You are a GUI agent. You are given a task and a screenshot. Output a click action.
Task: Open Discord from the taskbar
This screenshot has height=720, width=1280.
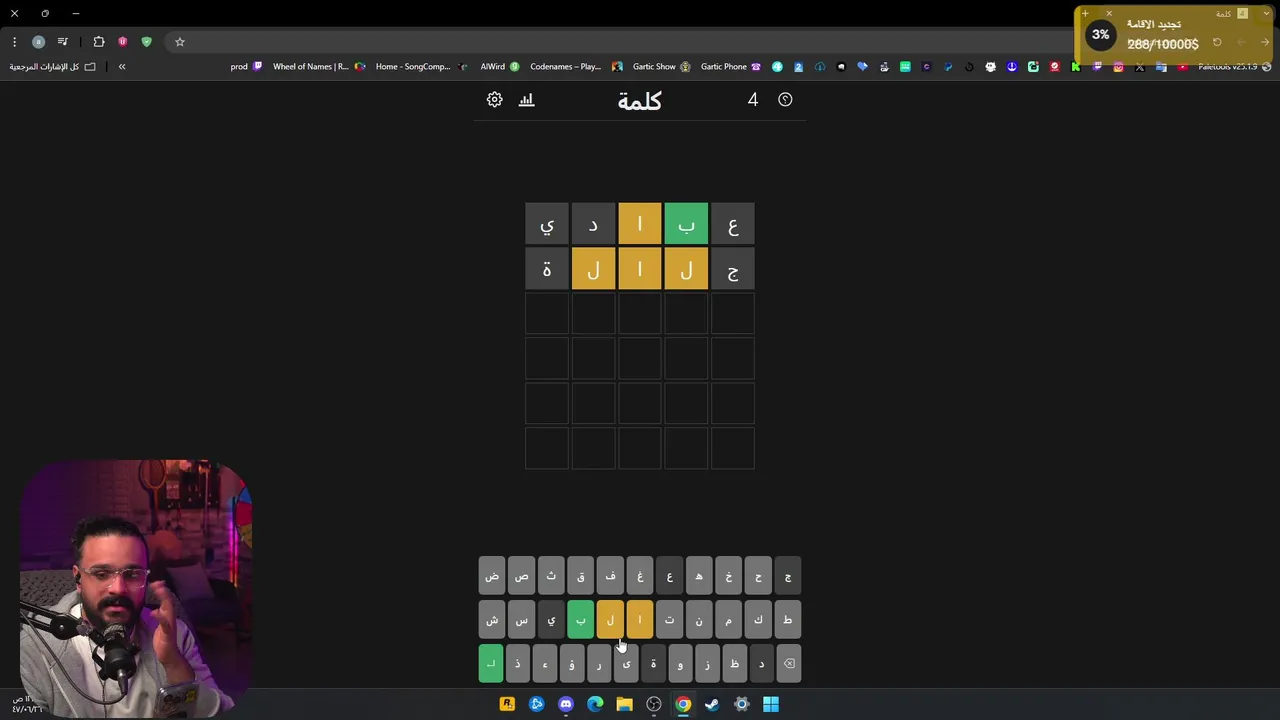[566, 704]
